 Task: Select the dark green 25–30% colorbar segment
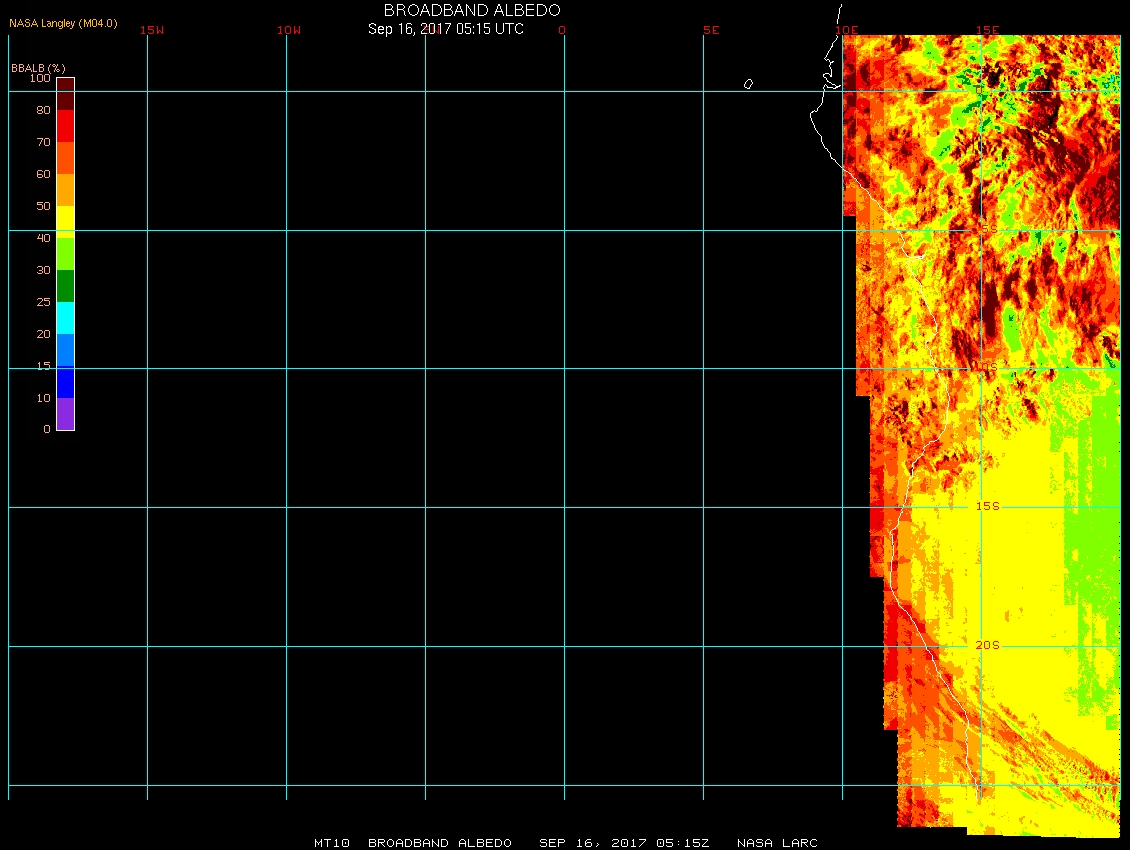pyautogui.click(x=65, y=286)
